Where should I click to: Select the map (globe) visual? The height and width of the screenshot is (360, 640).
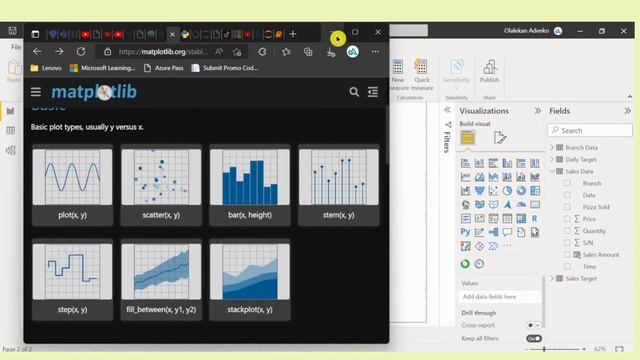465,204
